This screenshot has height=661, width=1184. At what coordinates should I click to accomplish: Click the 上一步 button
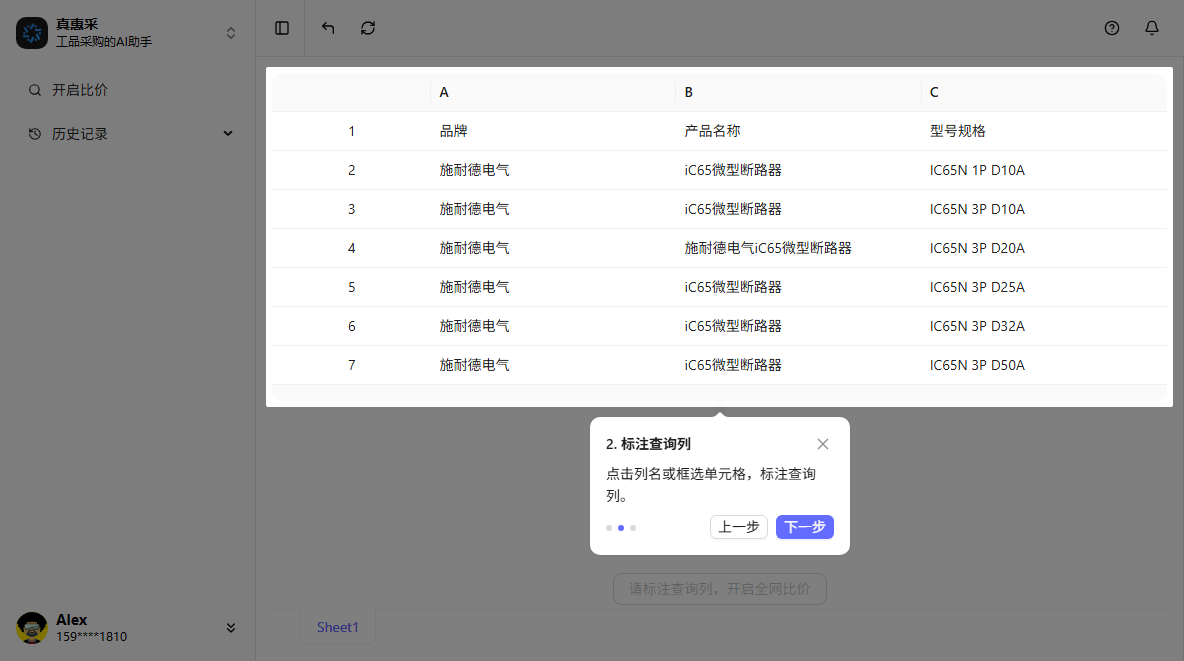pyautogui.click(x=739, y=527)
